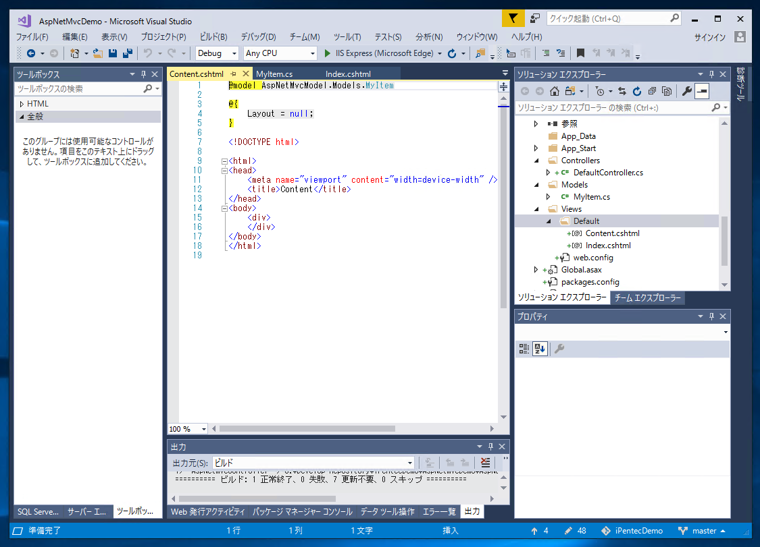The height and width of the screenshot is (547, 760).
Task: Click the Navigate Backward arrow in toolbar
Action: coord(31,53)
